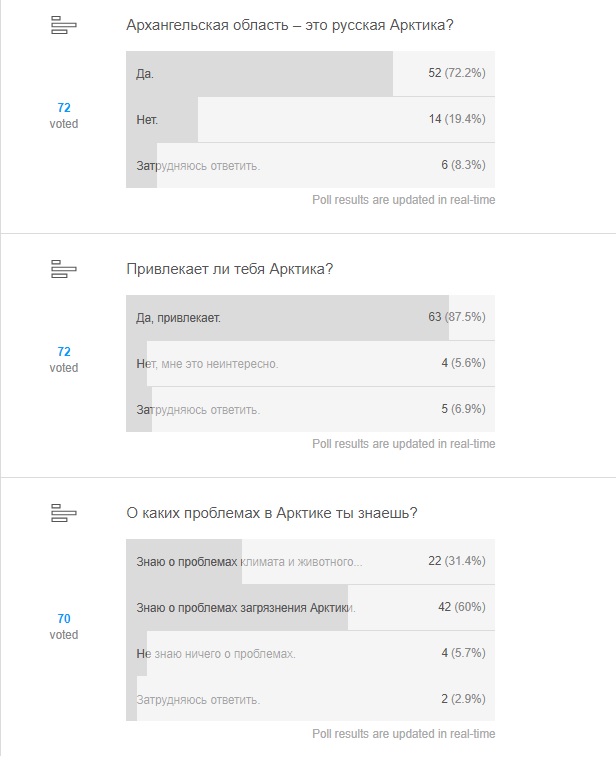Click the '72 voted' count of first poll

64,115
